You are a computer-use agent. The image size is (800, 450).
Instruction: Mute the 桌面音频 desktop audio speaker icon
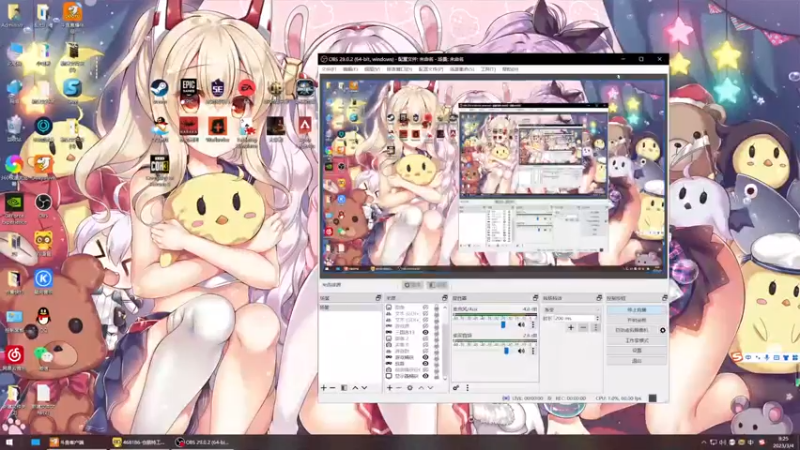point(521,351)
